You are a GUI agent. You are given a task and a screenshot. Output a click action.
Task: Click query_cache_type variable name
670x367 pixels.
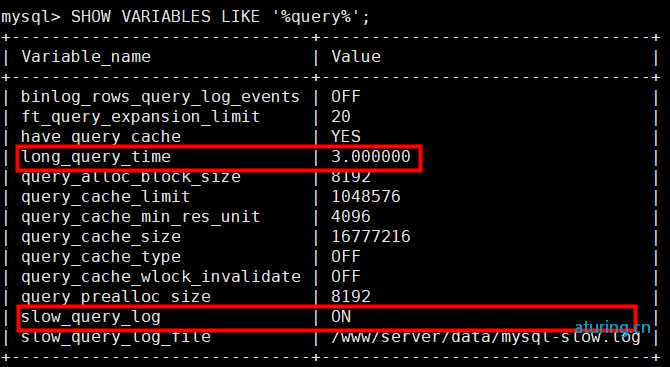tap(101, 257)
